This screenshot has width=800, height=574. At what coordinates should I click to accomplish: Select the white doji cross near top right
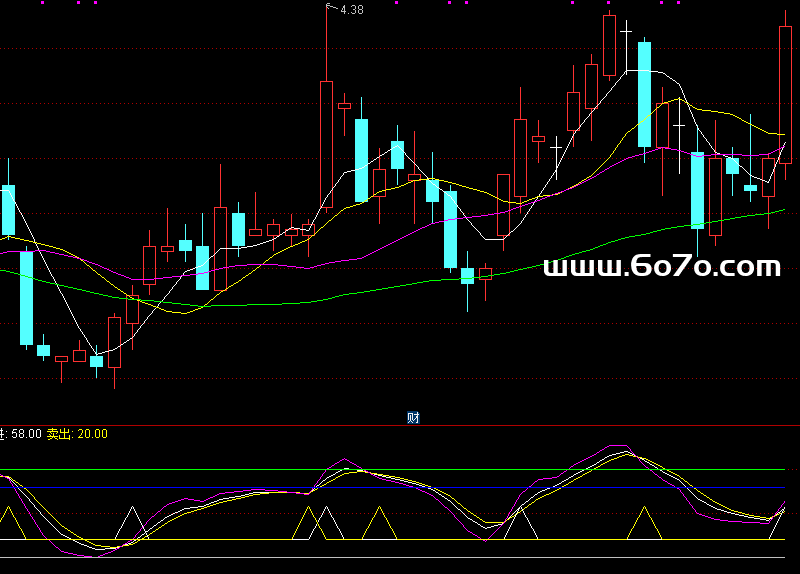[x=626, y=33]
